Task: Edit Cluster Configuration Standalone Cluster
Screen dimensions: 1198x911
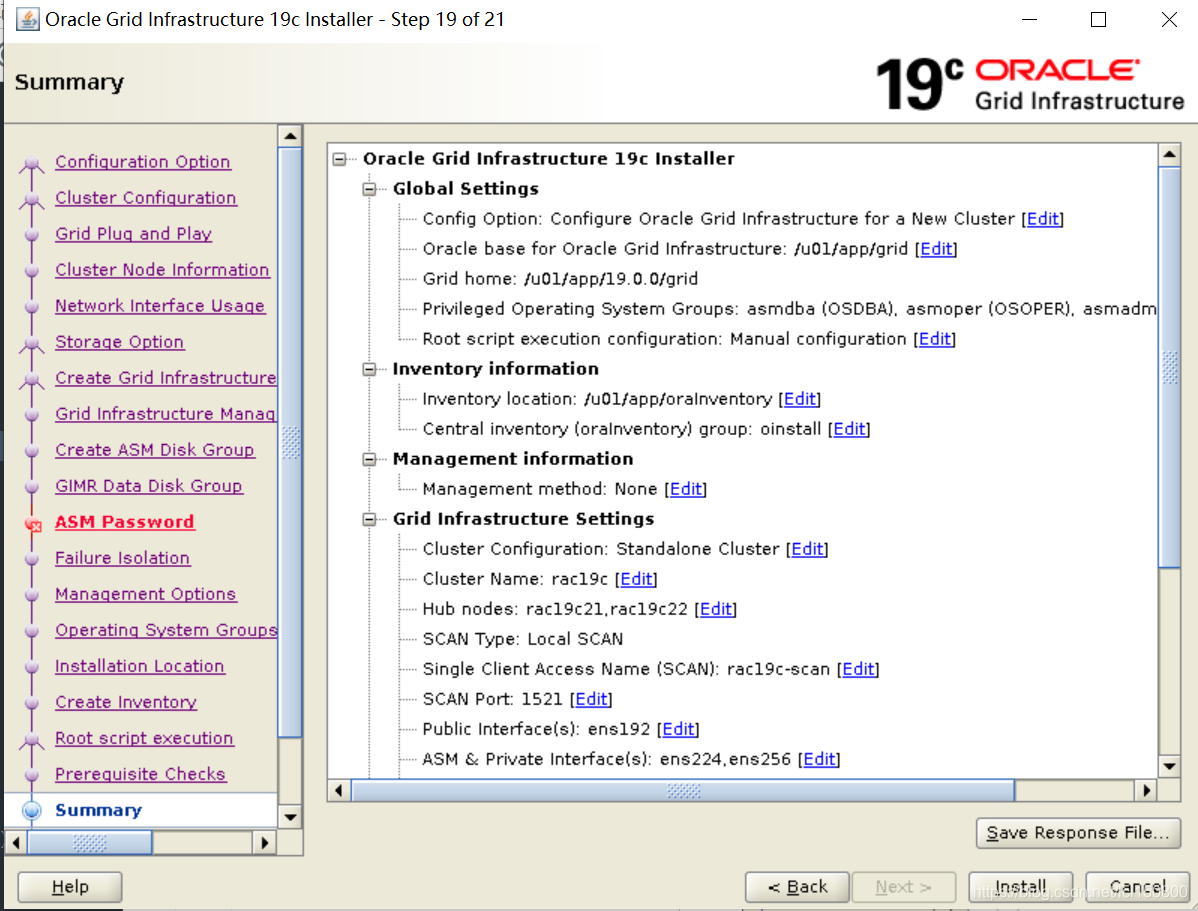Action: click(x=807, y=550)
